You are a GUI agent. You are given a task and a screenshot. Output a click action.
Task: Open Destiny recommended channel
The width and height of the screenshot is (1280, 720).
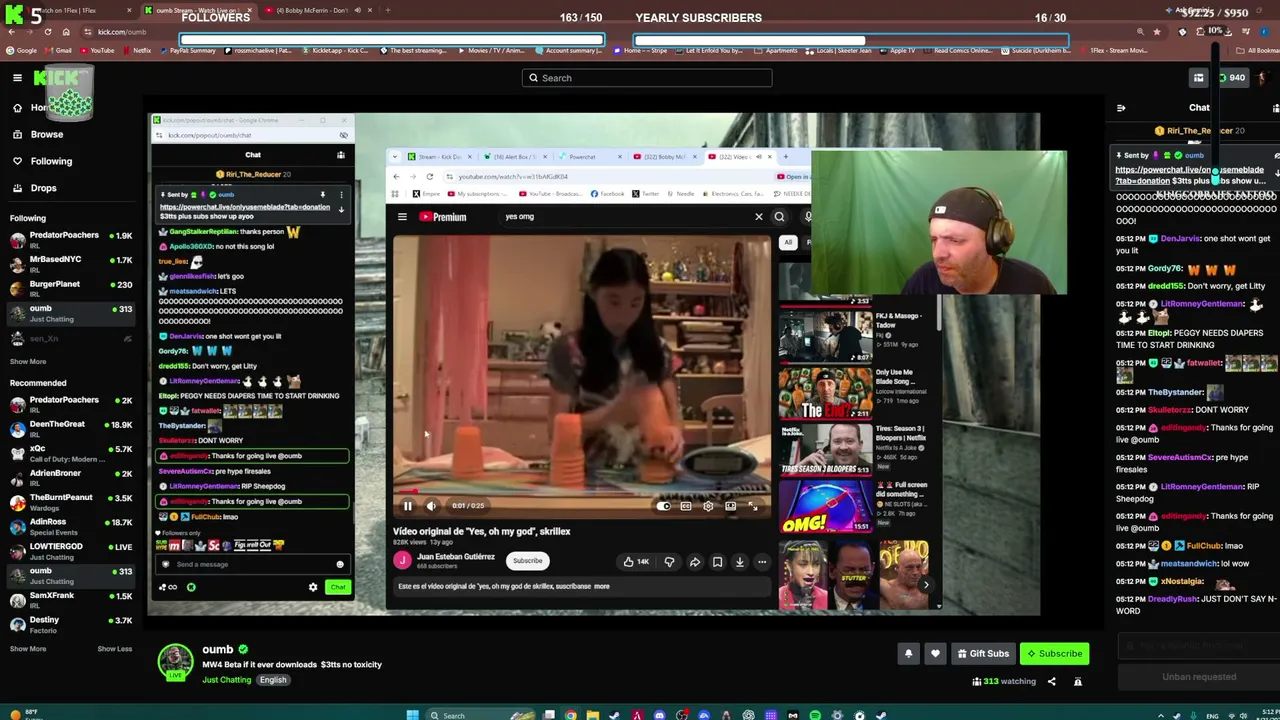pyautogui.click(x=70, y=624)
